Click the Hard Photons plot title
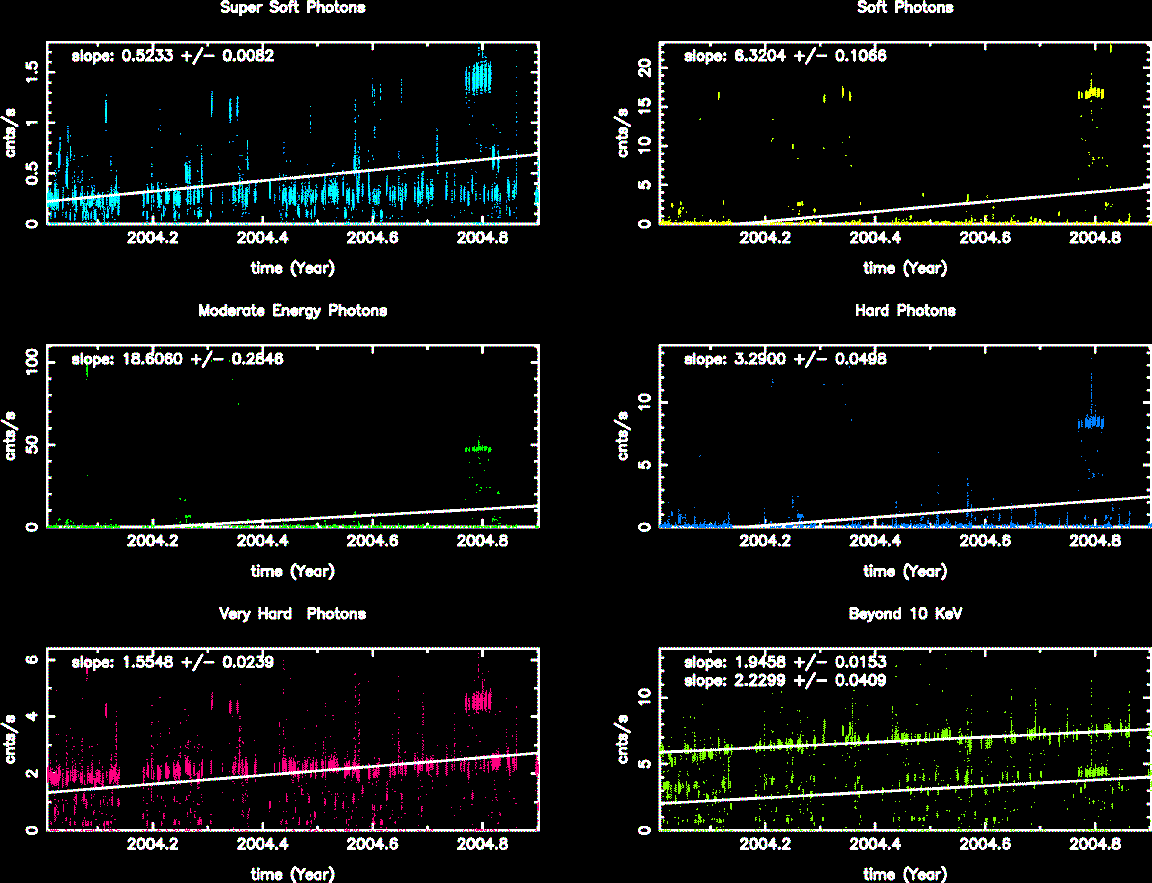Image resolution: width=1152 pixels, height=883 pixels. tap(905, 311)
